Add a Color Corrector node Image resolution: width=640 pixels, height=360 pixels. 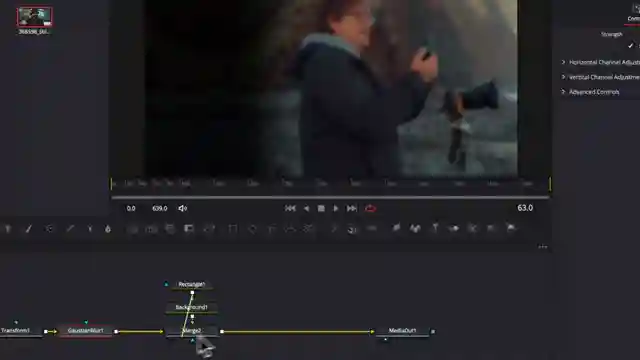point(49,229)
